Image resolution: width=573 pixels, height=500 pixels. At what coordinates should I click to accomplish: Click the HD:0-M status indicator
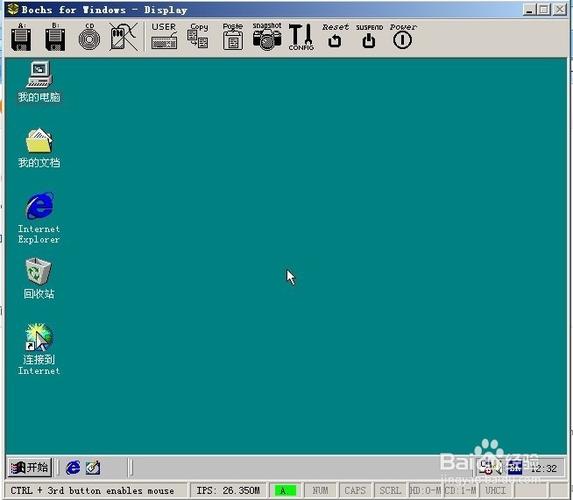tap(426, 490)
